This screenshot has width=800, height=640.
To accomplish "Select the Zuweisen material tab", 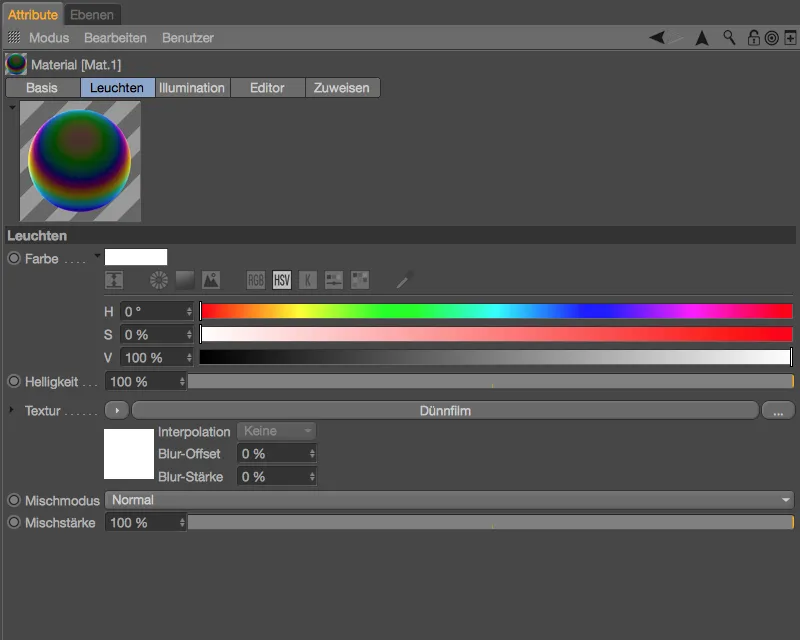I will pos(342,88).
